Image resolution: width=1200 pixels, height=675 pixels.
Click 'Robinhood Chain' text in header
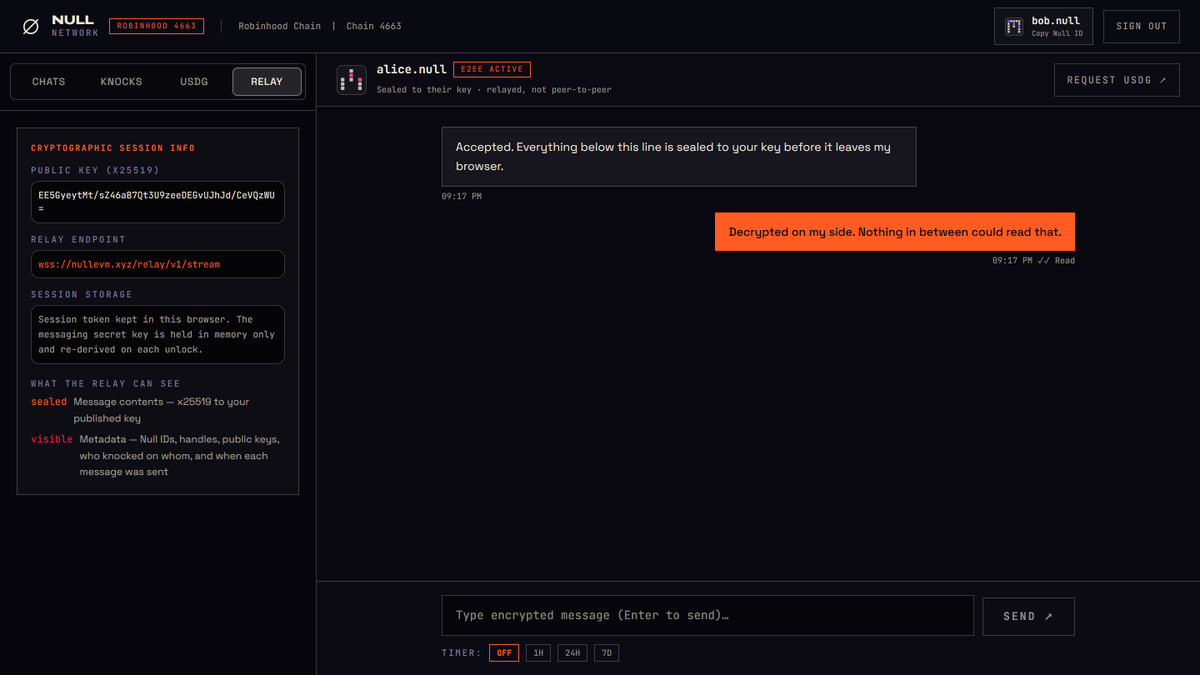coord(279,26)
